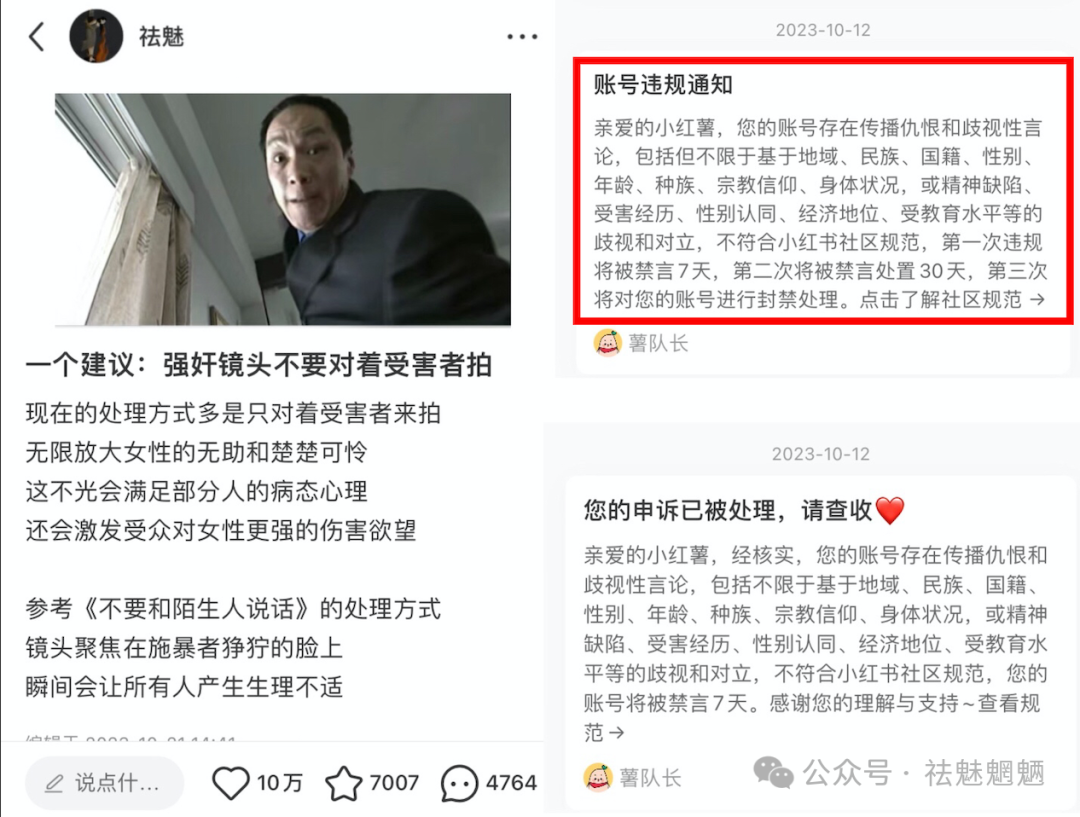Open comments via the speech bubble icon
This screenshot has width=1080, height=817.
tap(459, 783)
